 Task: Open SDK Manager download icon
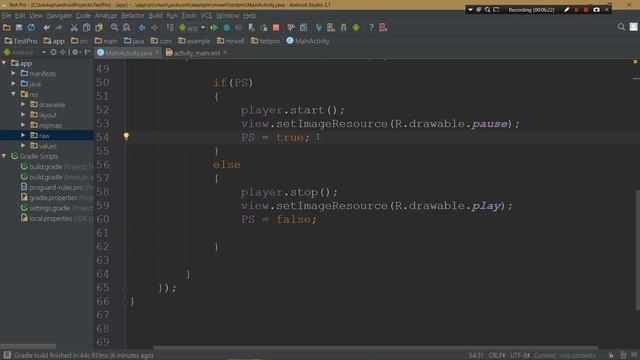tap(344, 27)
